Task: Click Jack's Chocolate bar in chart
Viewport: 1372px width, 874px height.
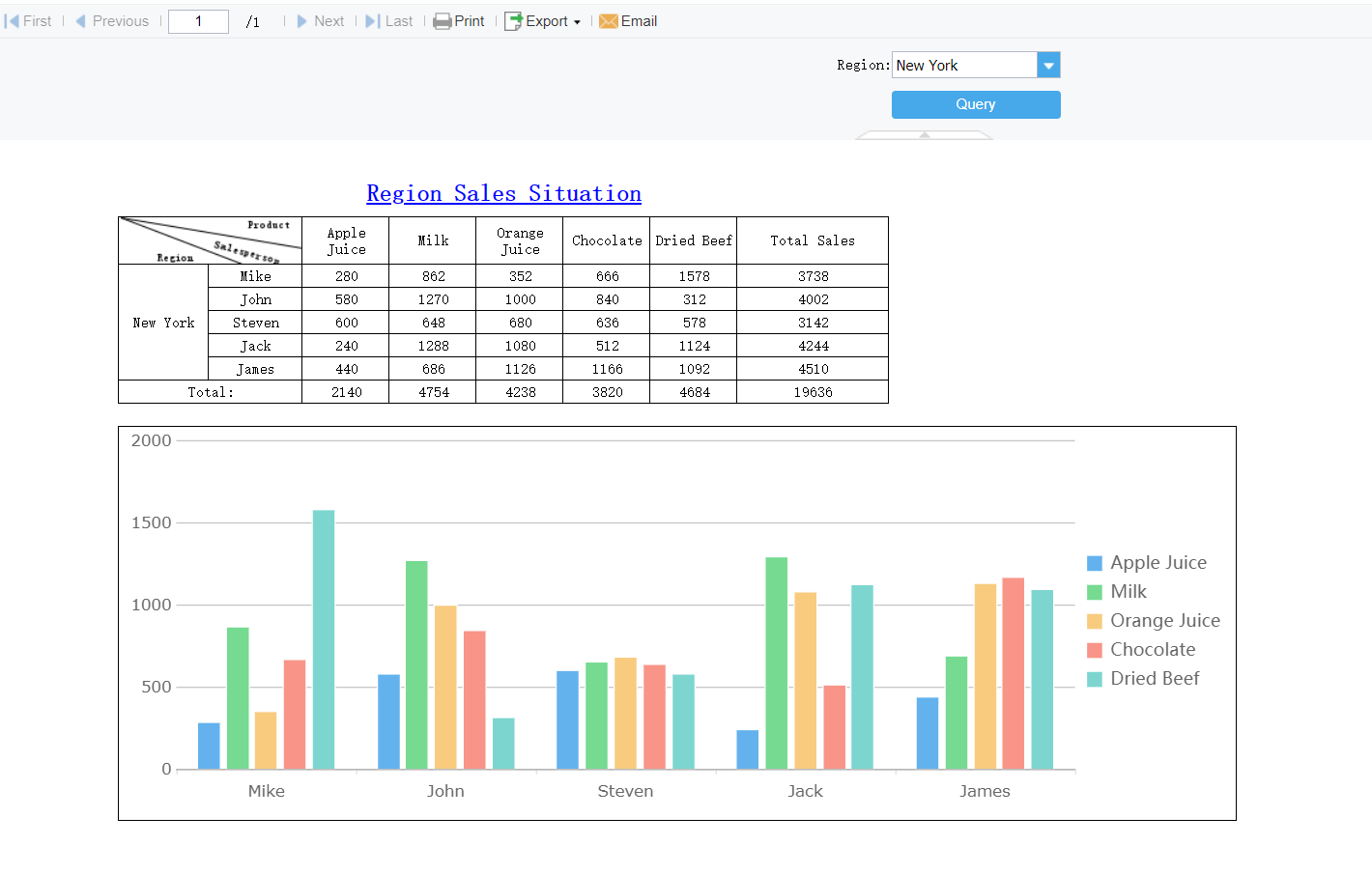Action: tap(834, 727)
